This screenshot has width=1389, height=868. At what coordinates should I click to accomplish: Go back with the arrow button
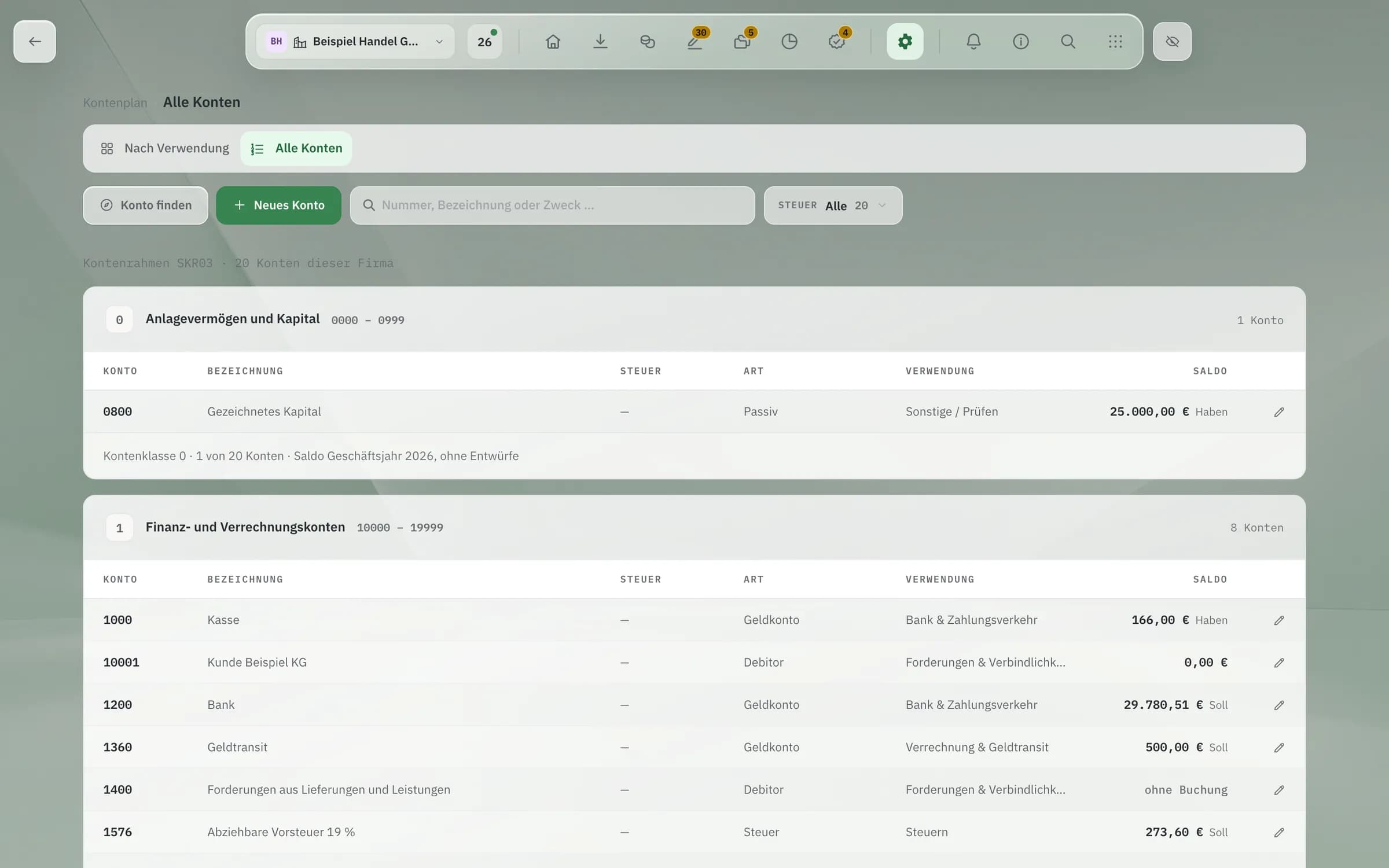tap(35, 41)
